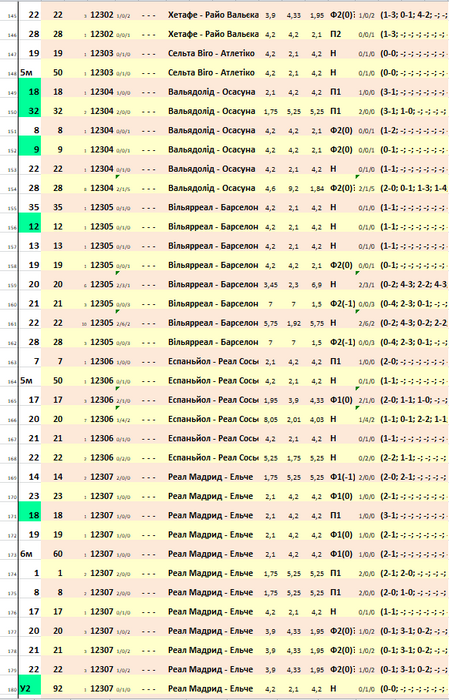
Task: Select 'Сельта Віго - Атлетіко' in row 147
Action: [x=211, y=53]
